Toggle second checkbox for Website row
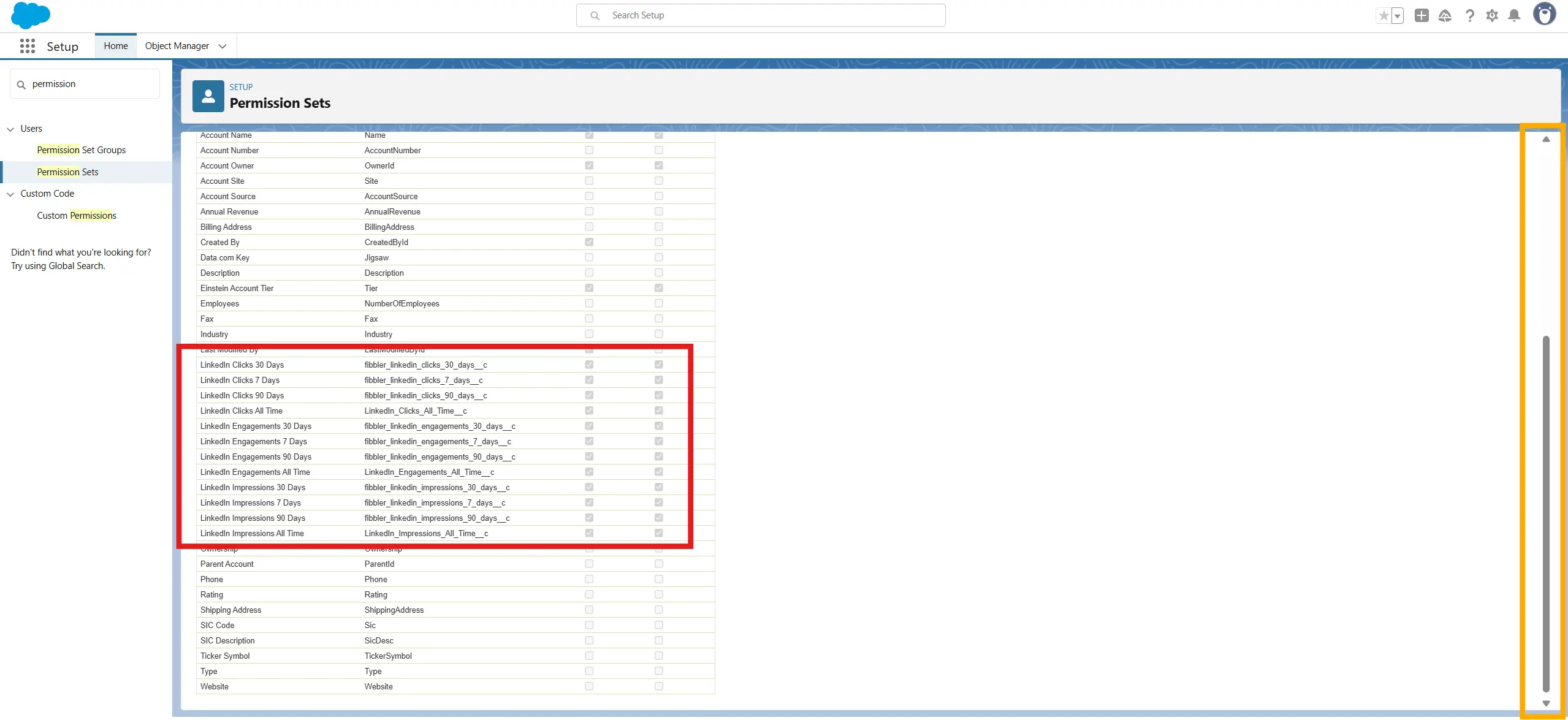 [658, 686]
